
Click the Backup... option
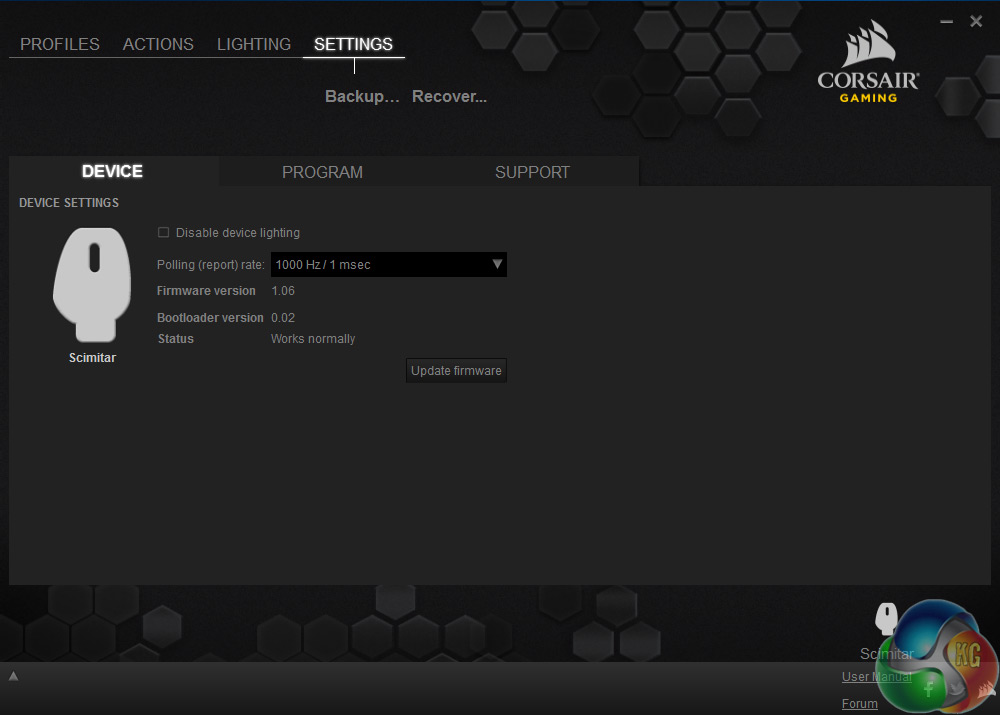(362, 96)
